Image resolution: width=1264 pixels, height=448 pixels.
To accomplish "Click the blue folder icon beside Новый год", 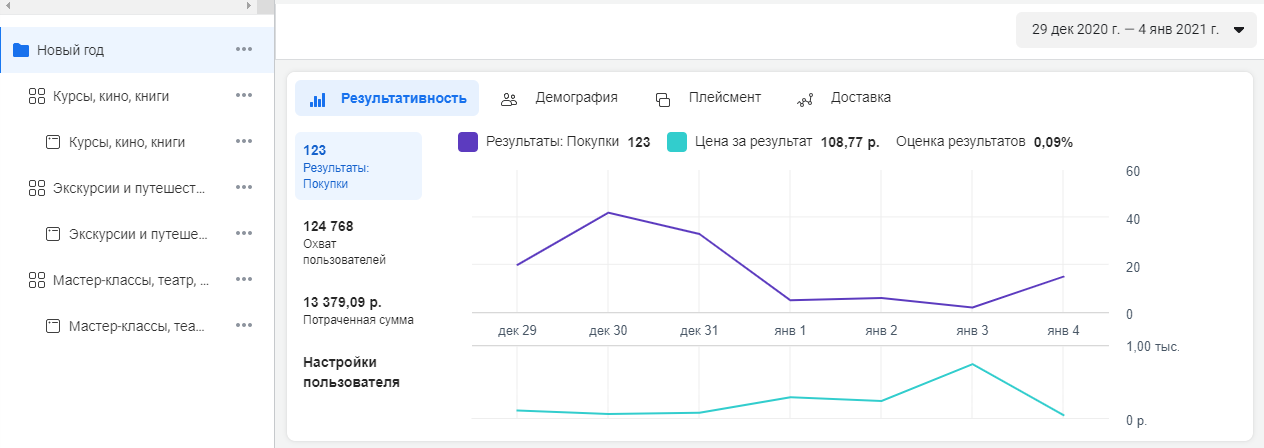I will [20, 50].
